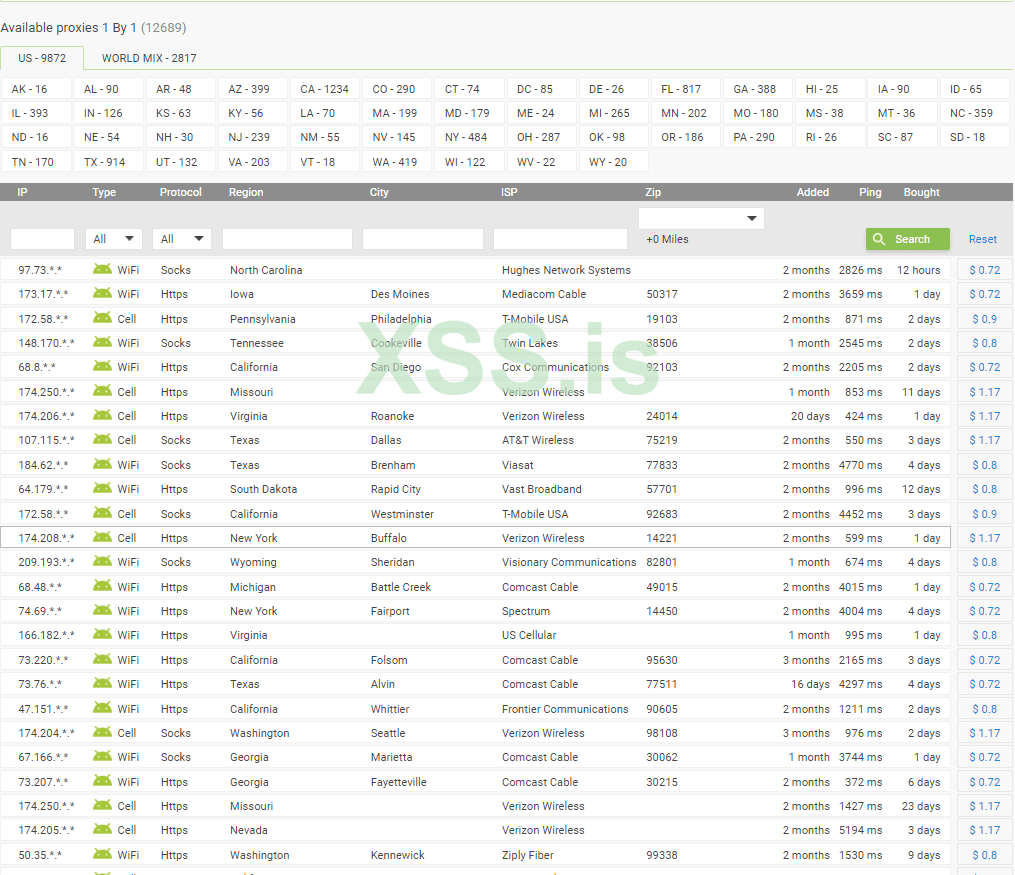The width and height of the screenshot is (1015, 875).
Task: Sort by the Ping column header
Action: coord(870,192)
